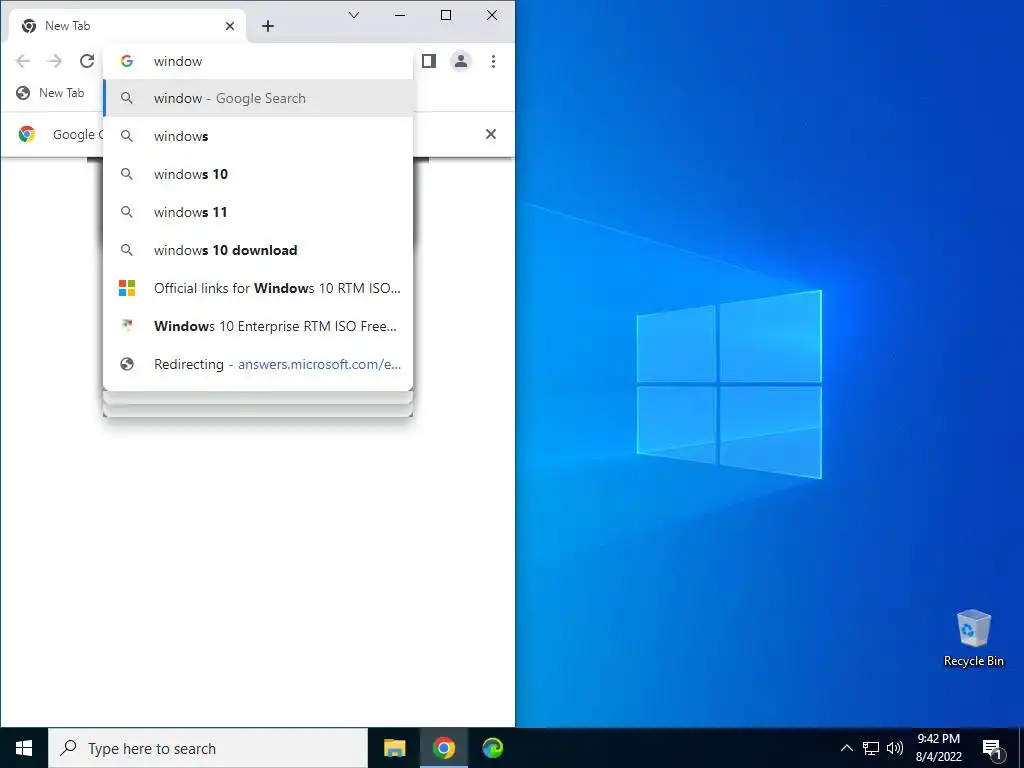Screen dimensions: 1024x768
Task: Select the Recycle Bin desktop icon
Action: 974,637
